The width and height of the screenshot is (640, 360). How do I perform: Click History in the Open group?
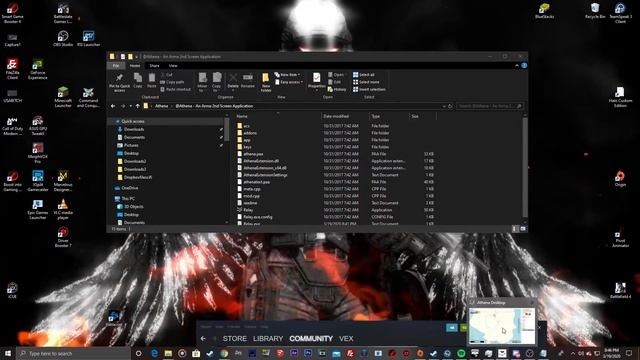337,89
